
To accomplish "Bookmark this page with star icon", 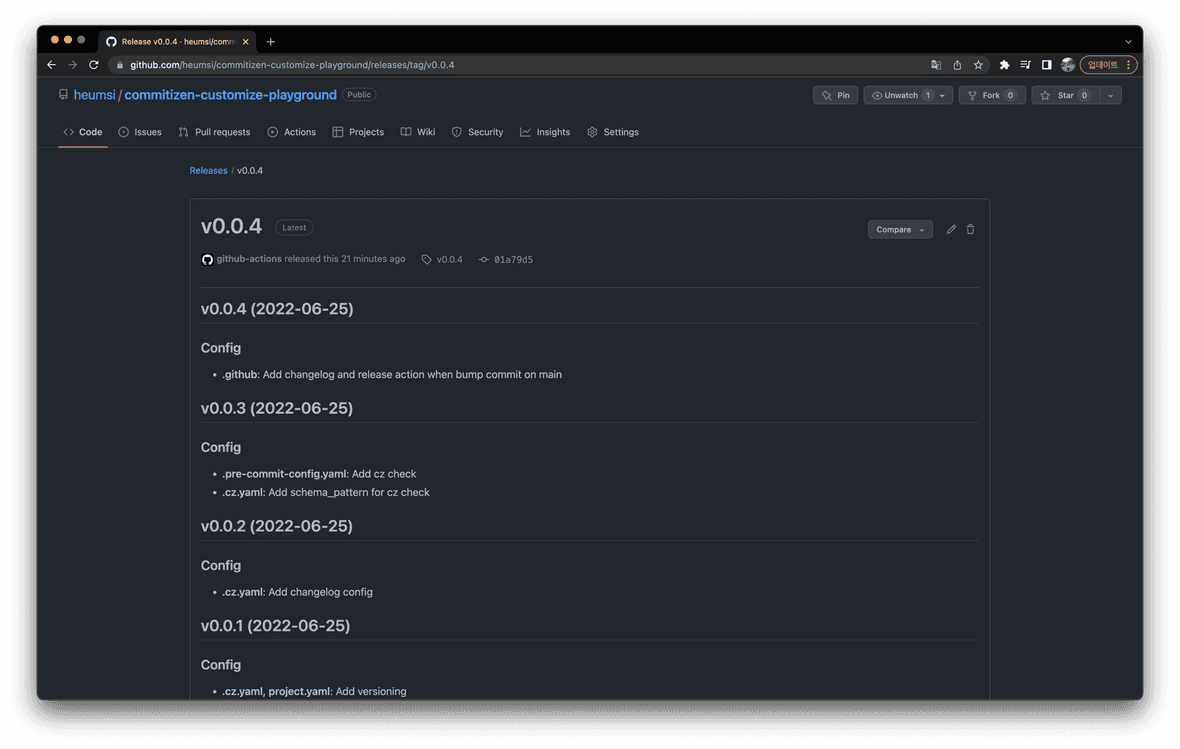I will (x=978, y=65).
